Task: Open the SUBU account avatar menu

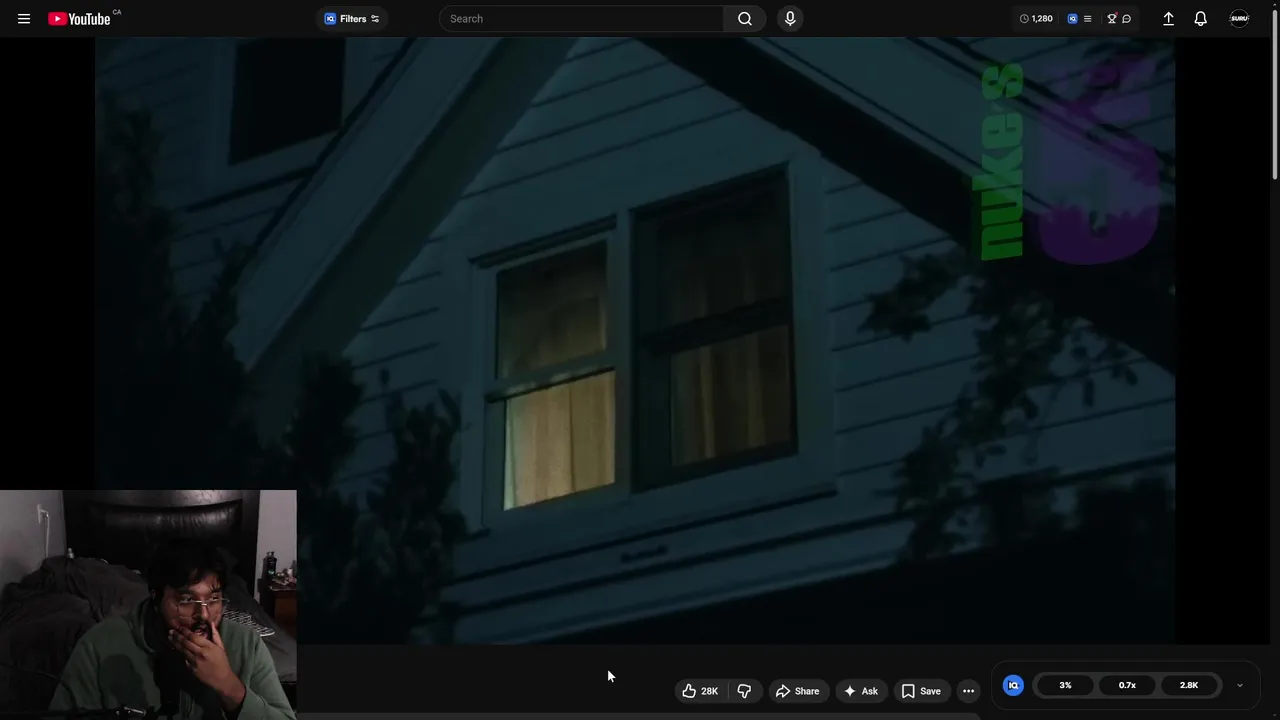Action: pyautogui.click(x=1239, y=19)
